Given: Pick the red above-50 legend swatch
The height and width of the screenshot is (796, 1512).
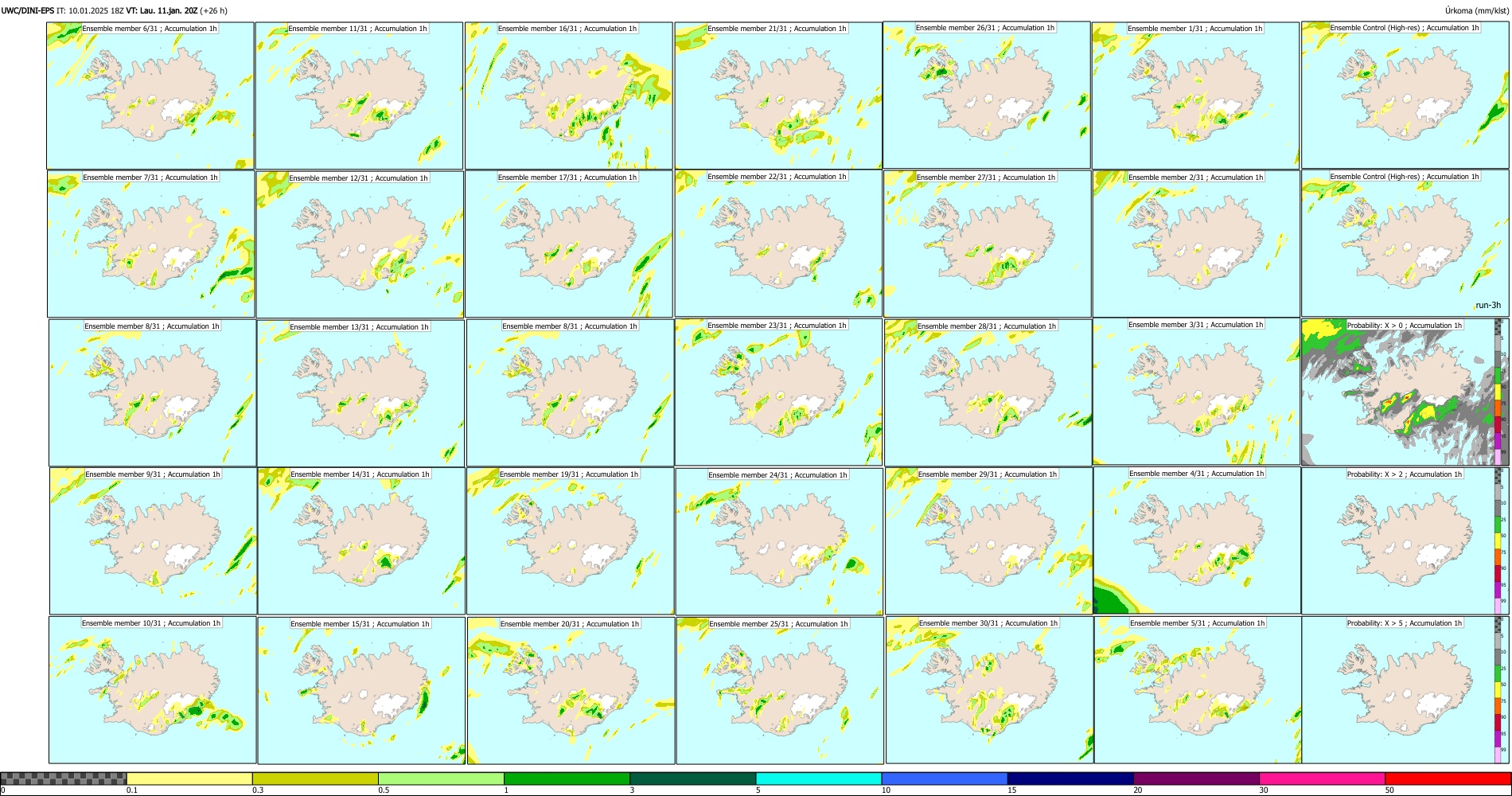Looking at the screenshot, I should 1448,778.
